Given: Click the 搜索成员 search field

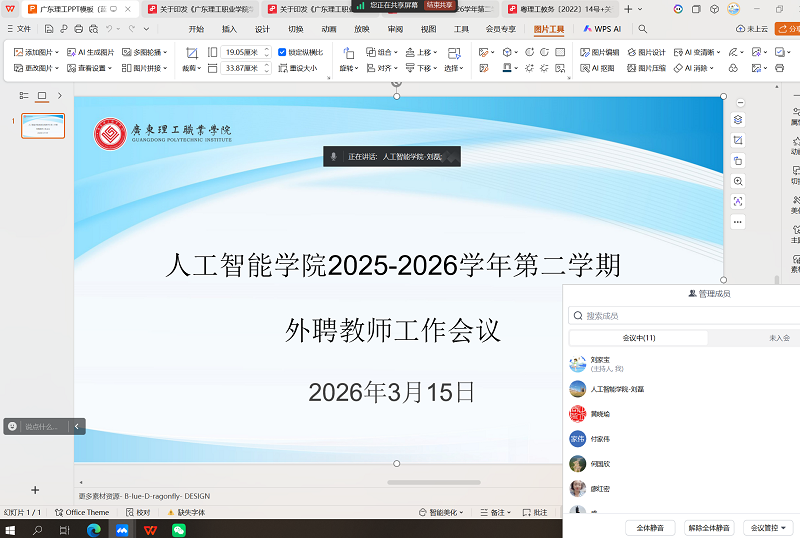Looking at the screenshot, I should 685,316.
